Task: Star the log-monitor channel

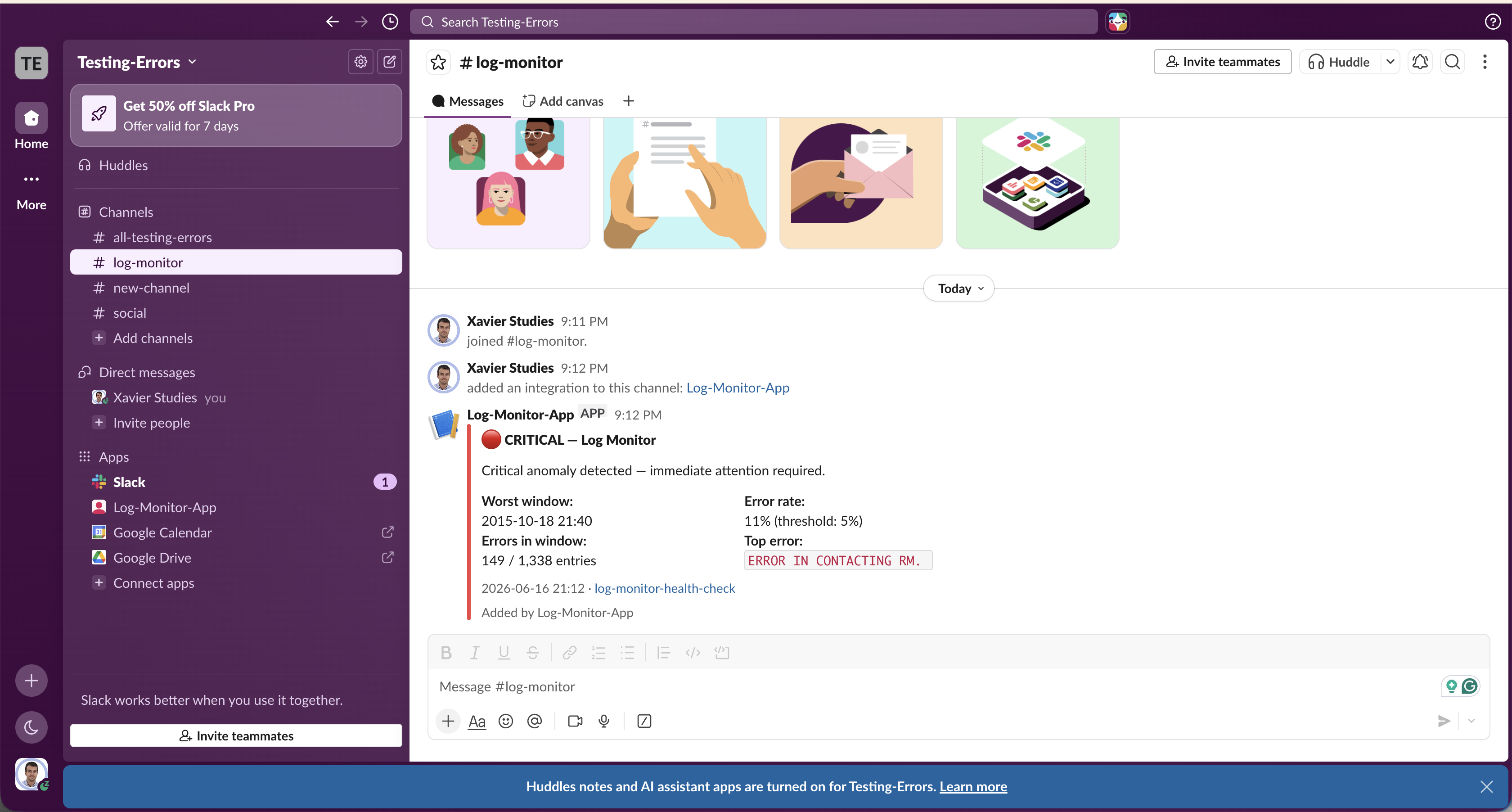Action: coord(438,62)
